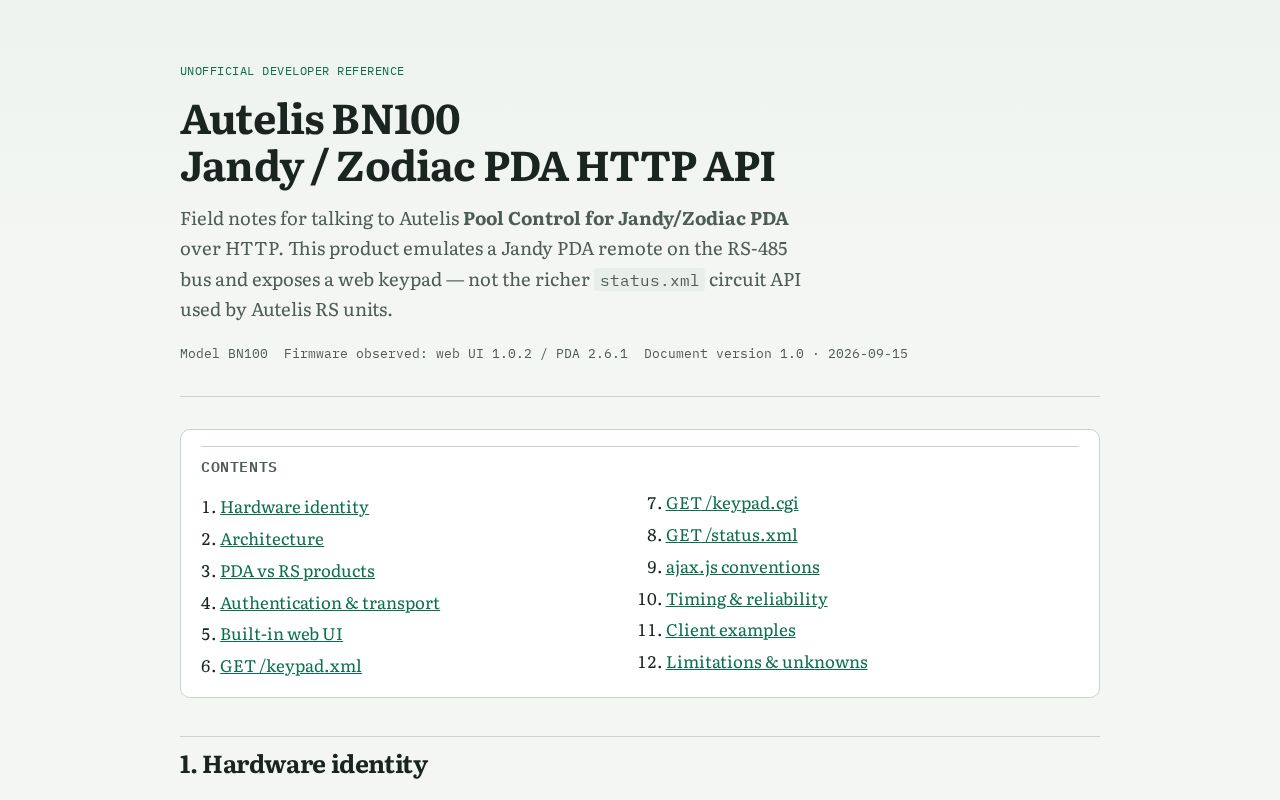Open Authentication & transport link
The height and width of the screenshot is (800, 1280).
[330, 603]
